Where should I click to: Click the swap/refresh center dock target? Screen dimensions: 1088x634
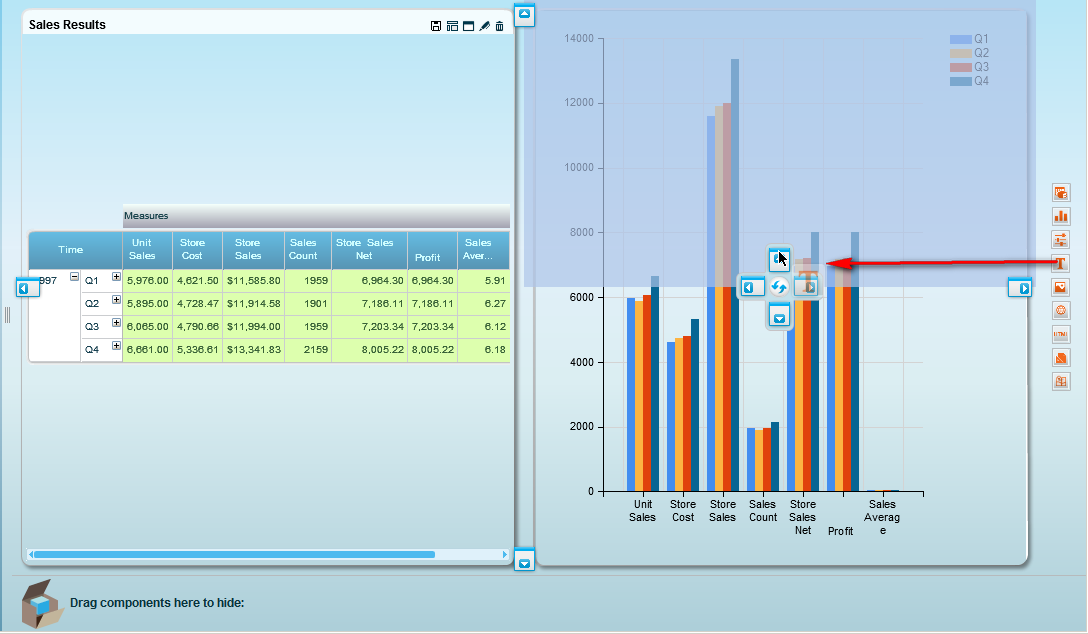(780, 288)
